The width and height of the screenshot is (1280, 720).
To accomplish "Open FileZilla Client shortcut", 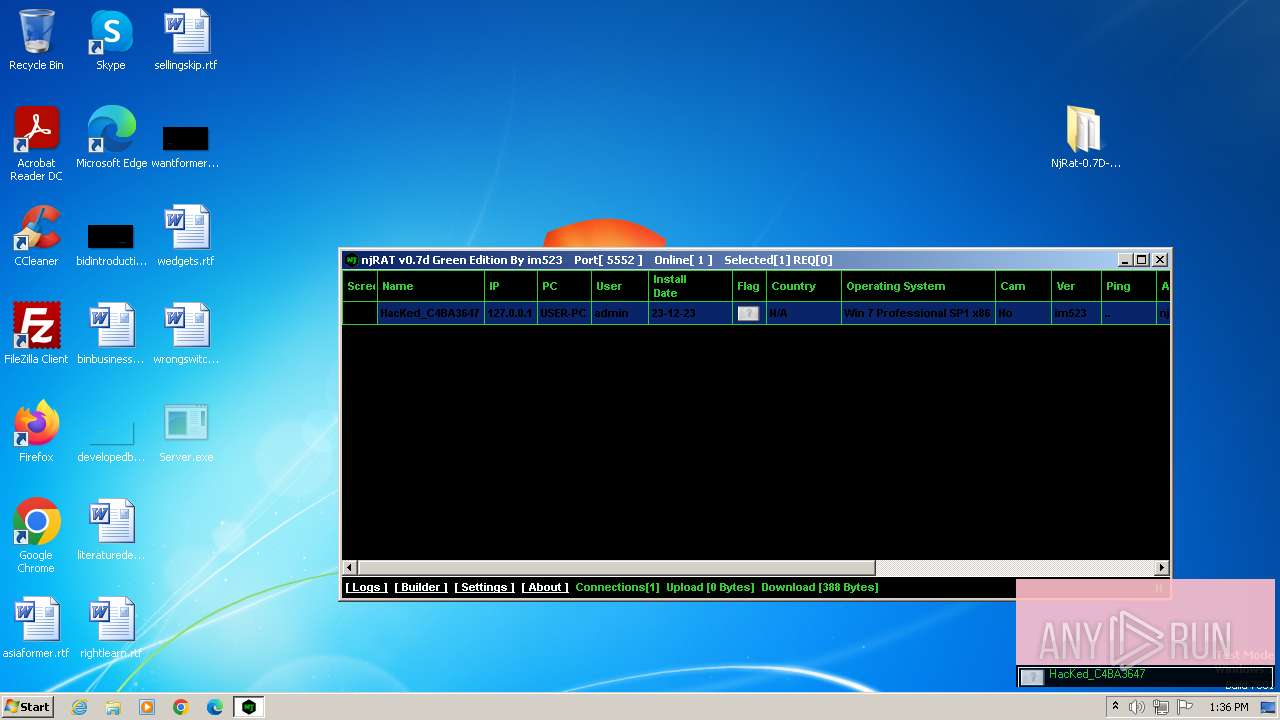I will pos(36,334).
